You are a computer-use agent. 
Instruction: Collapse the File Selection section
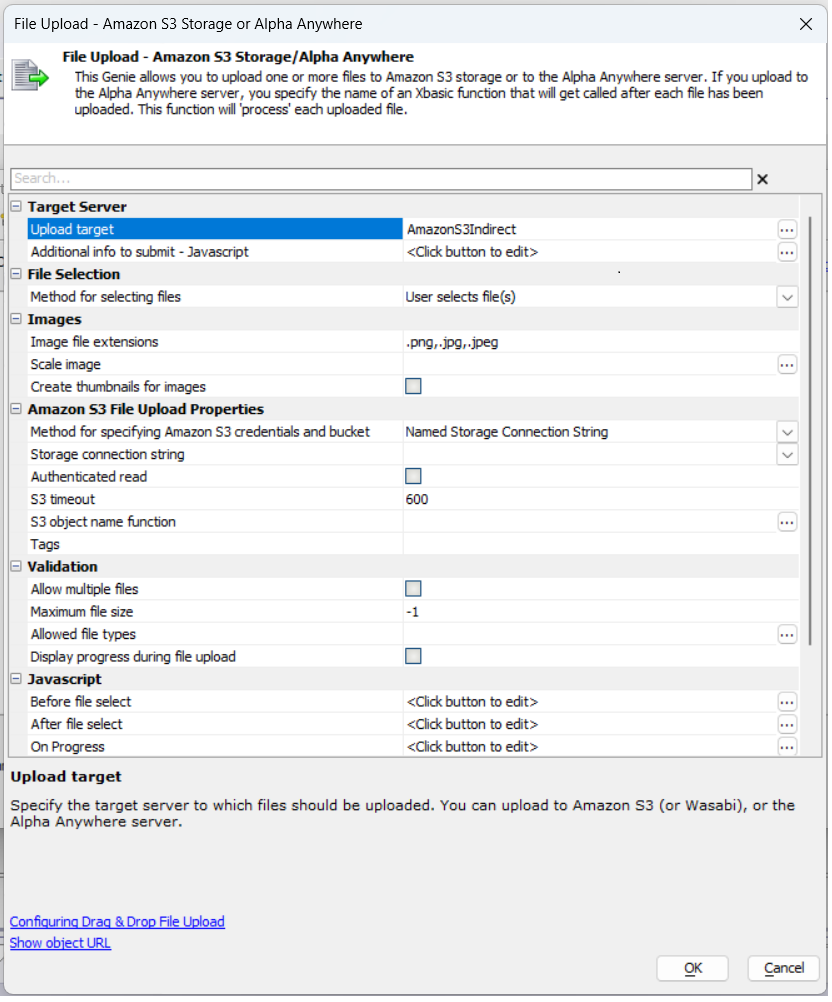(x=17, y=275)
